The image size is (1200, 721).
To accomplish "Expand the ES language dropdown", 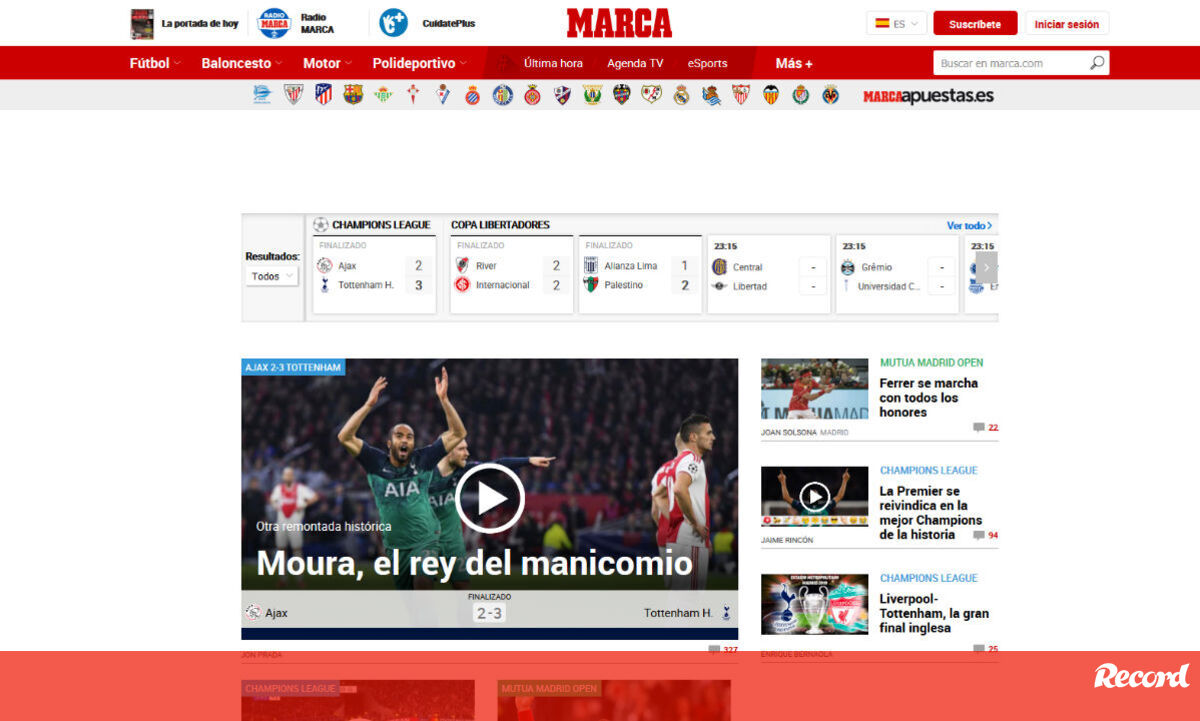I will [x=896, y=23].
